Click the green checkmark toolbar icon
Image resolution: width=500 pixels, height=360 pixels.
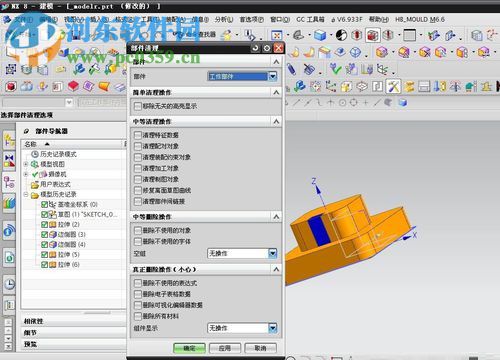[x=335, y=69]
